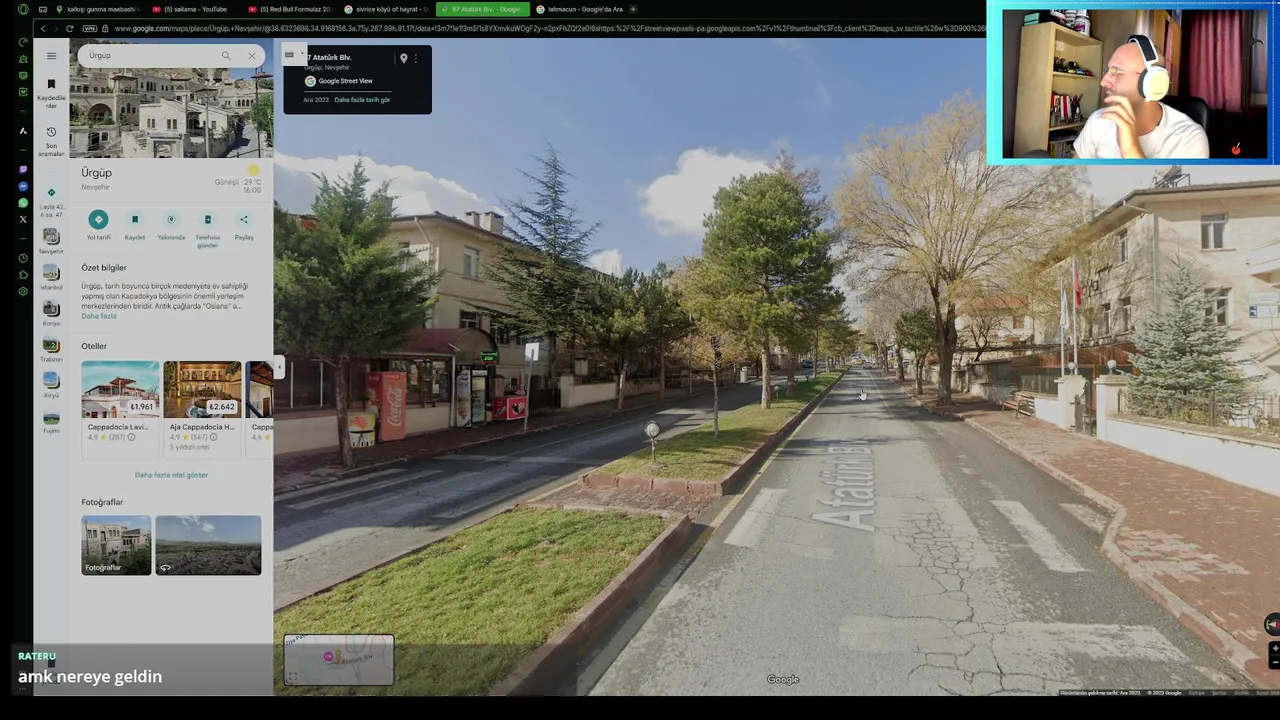
Task: Open Kaydedilenler (saved places) in sidebar
Action: [x=51, y=93]
